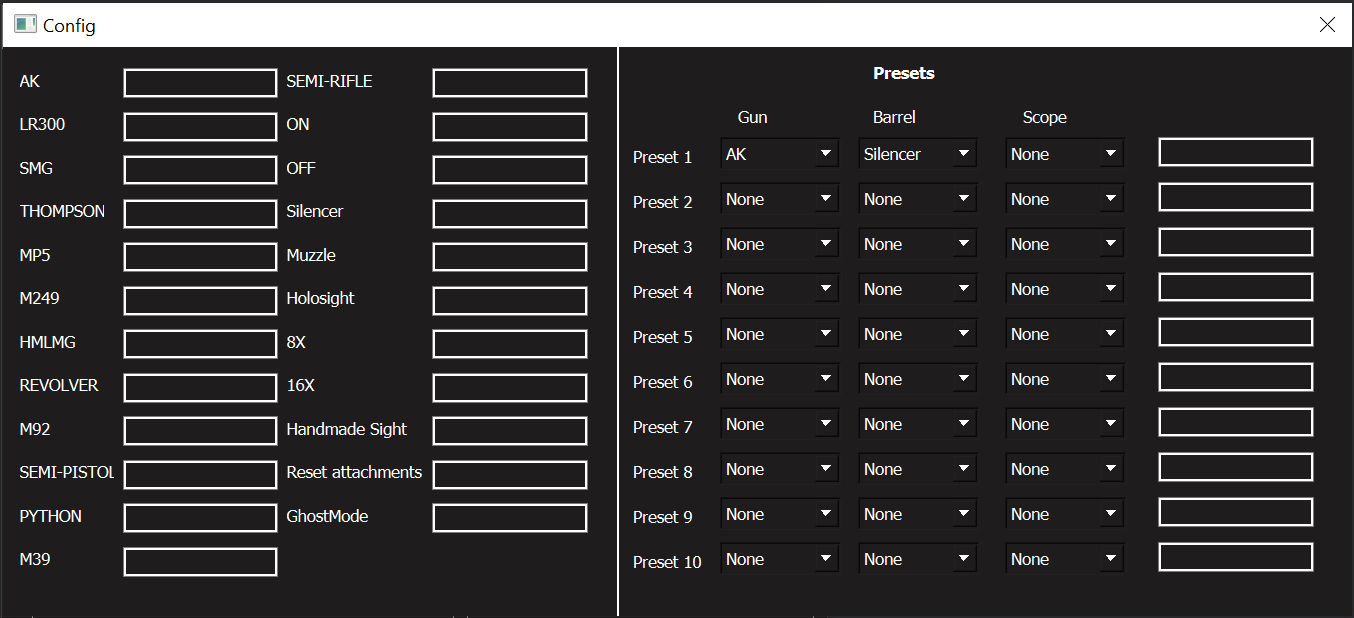Open the Scope dropdown for Preset 9
The height and width of the screenshot is (618, 1354).
(1064, 513)
